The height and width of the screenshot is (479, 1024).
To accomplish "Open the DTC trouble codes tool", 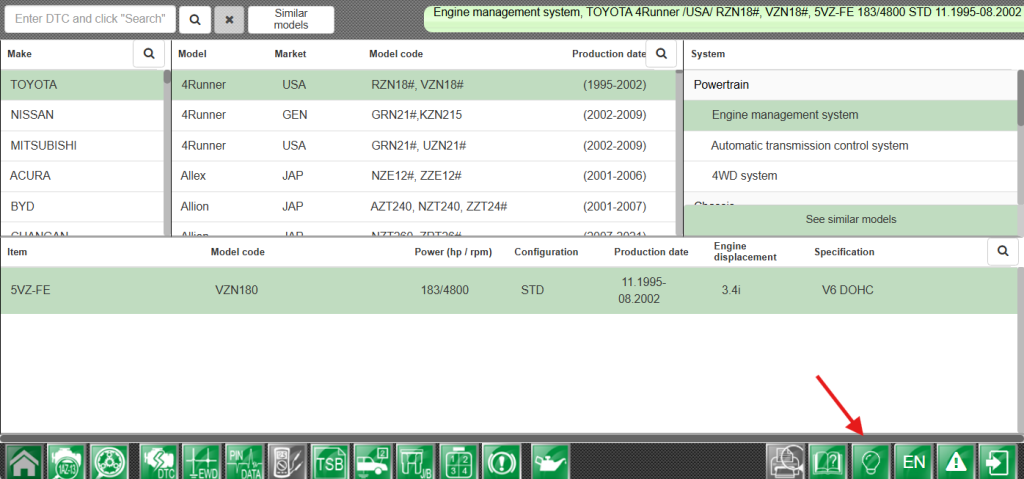I will [x=158, y=462].
